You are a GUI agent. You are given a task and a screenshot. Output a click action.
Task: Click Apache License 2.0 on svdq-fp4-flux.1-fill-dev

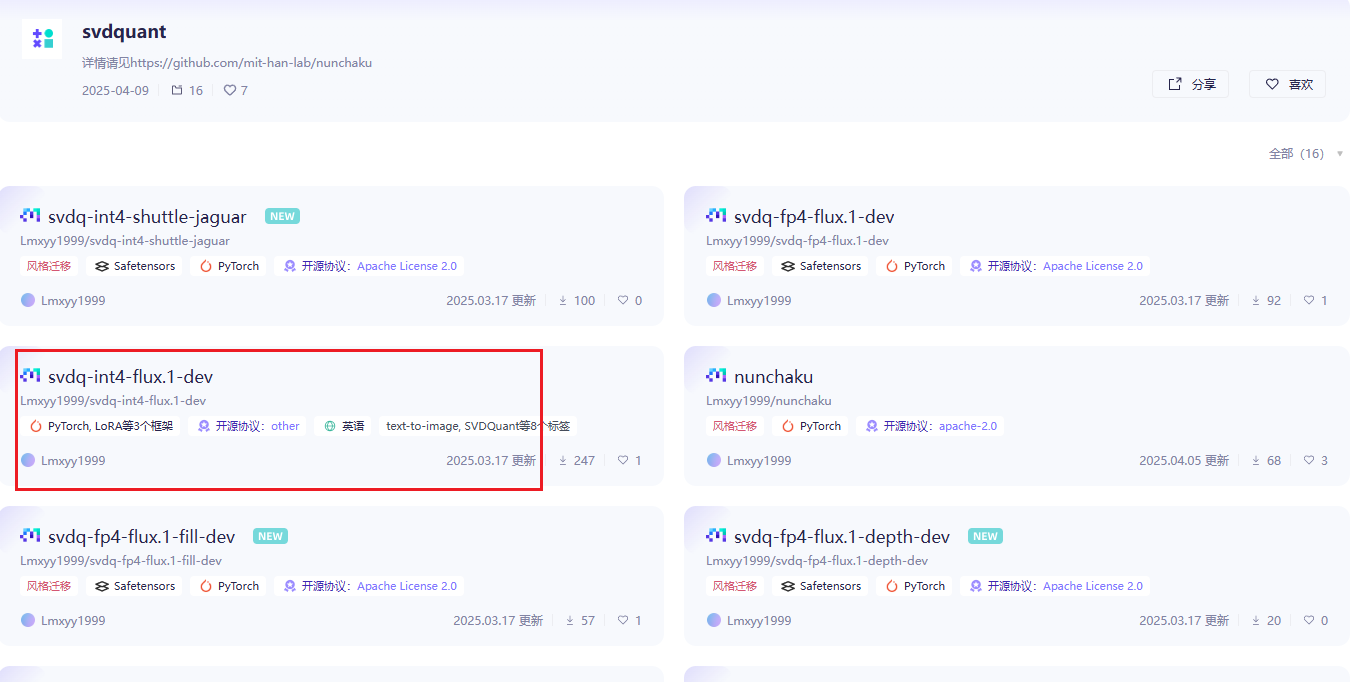[x=406, y=586]
